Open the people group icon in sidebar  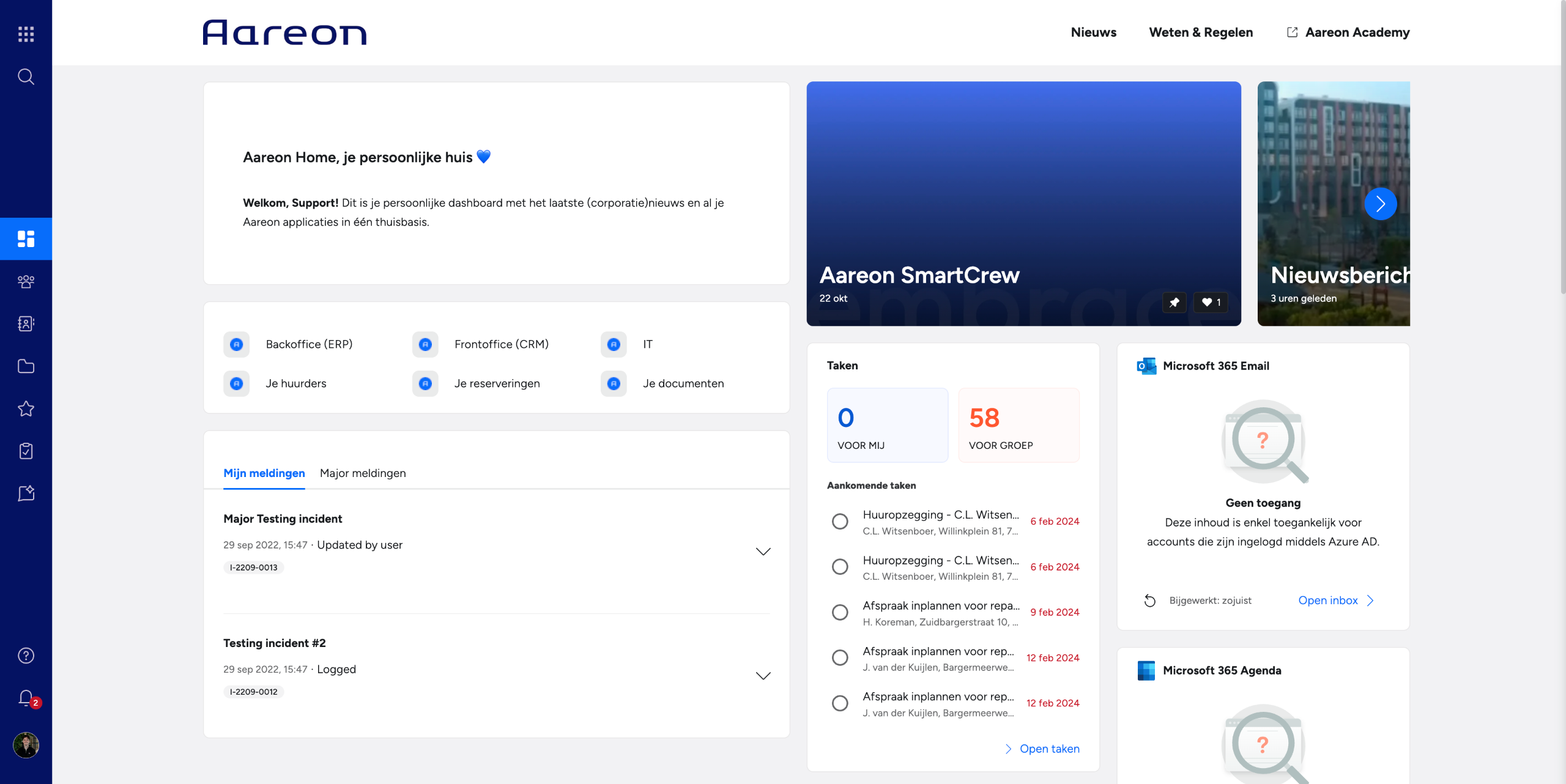[26, 281]
